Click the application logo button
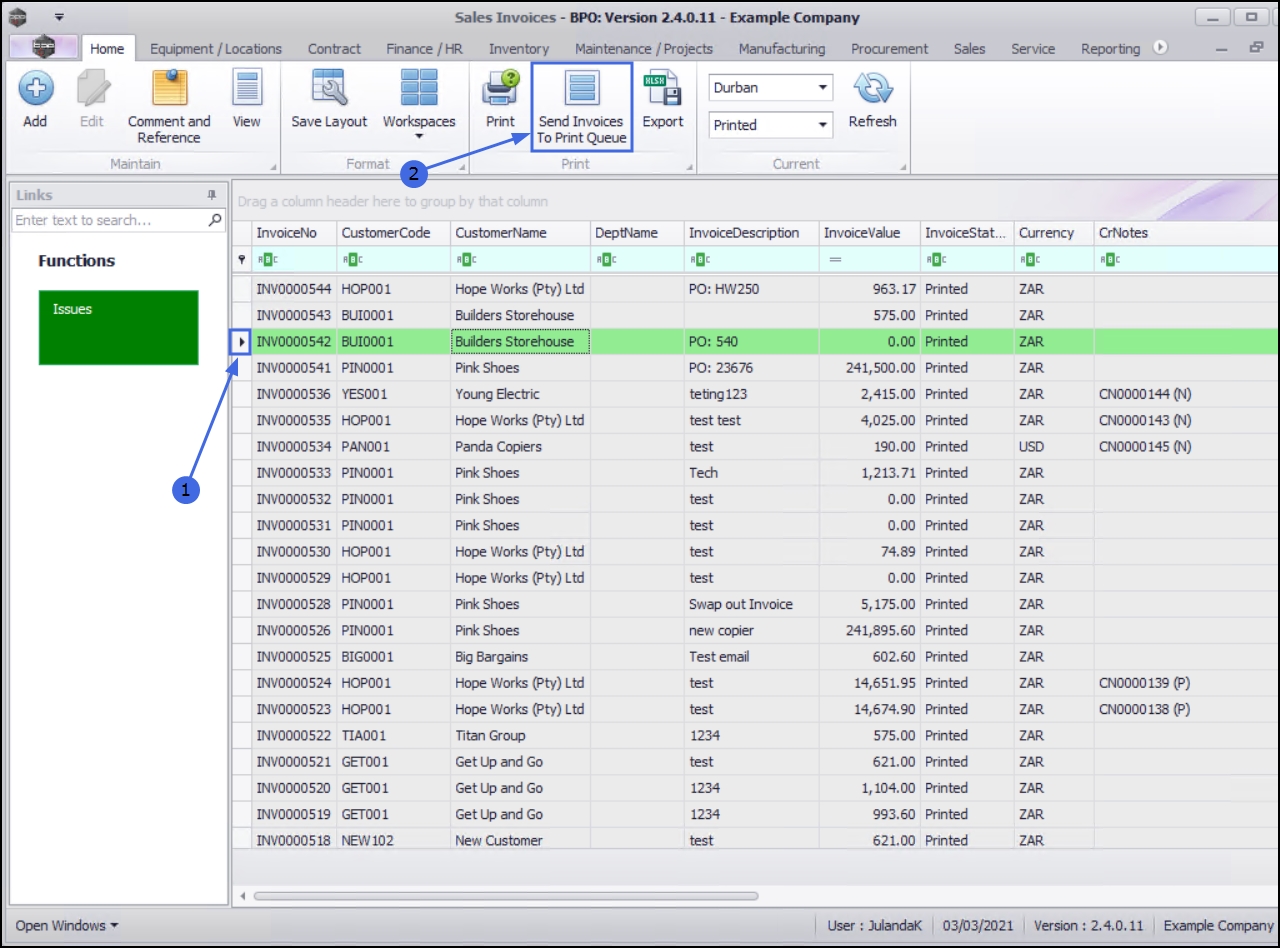1280x948 pixels. 44,47
